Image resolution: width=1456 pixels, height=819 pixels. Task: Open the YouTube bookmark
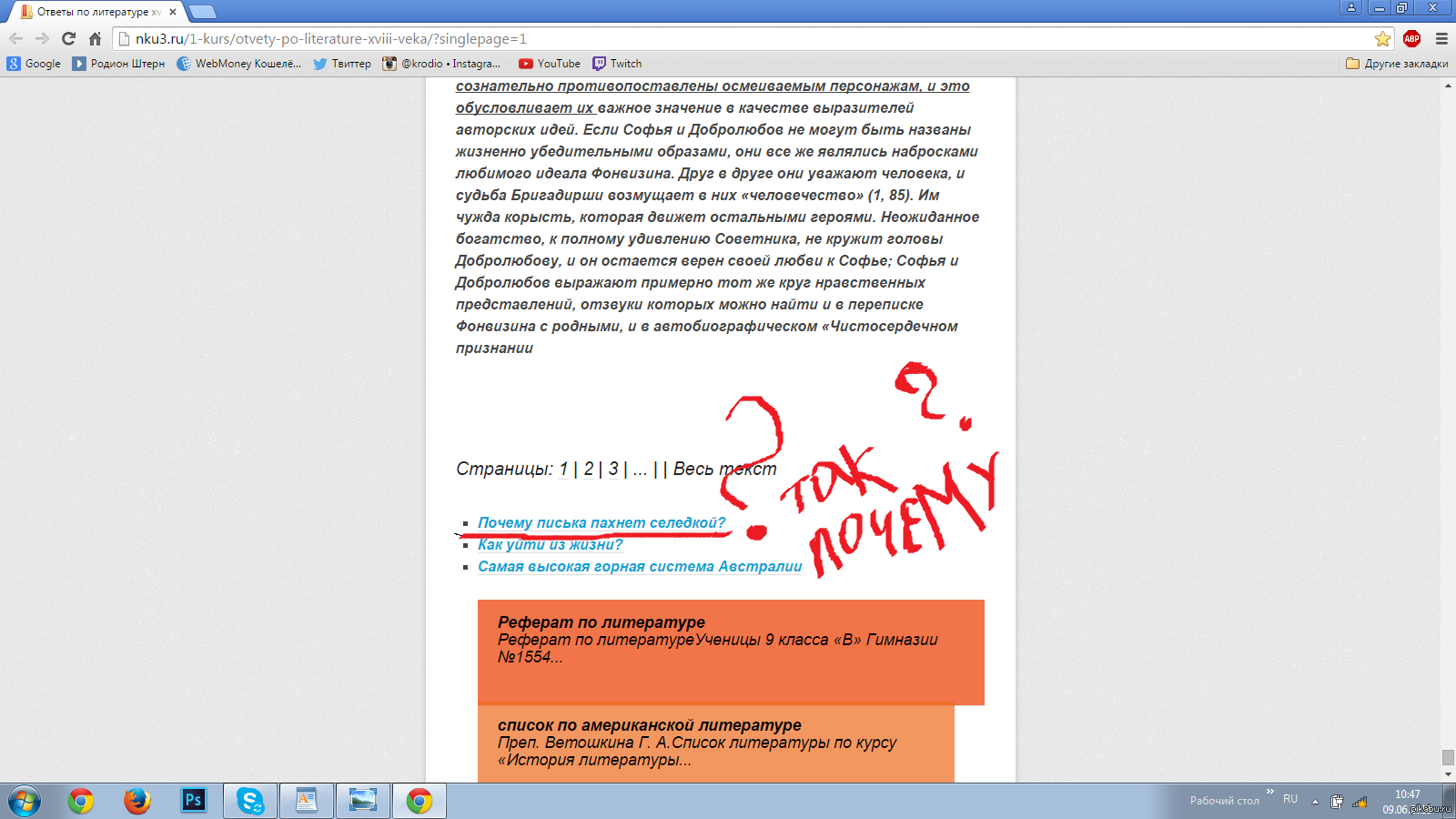(550, 64)
